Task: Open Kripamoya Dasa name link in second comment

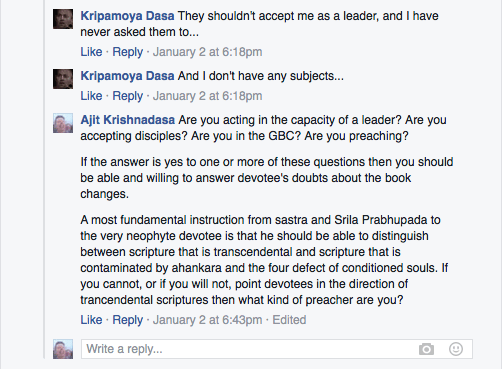Action: tap(127, 76)
